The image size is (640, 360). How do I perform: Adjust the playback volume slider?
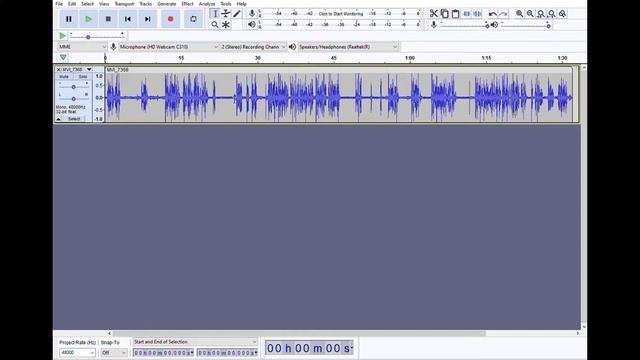pyautogui.click(x=526, y=25)
